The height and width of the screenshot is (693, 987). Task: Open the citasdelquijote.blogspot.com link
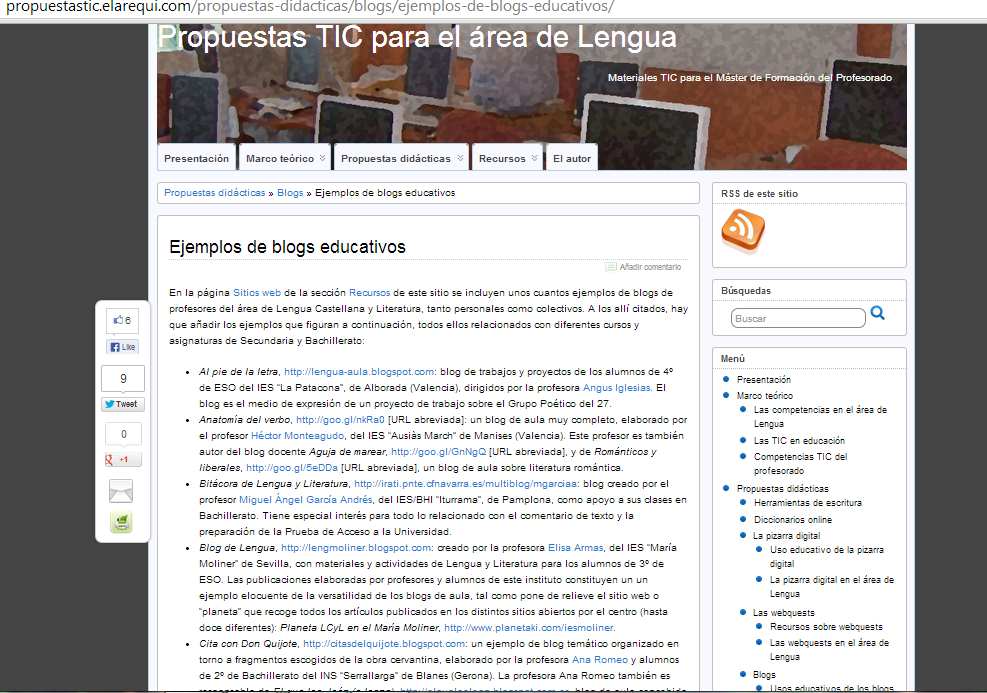click(385, 644)
